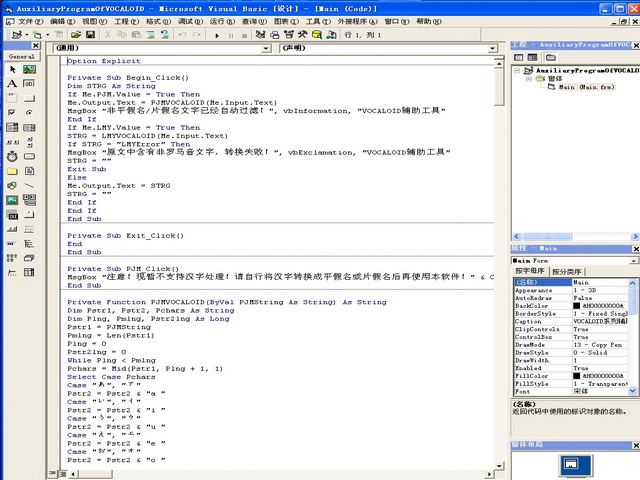Select the Image control in the toolbox

click(12, 200)
